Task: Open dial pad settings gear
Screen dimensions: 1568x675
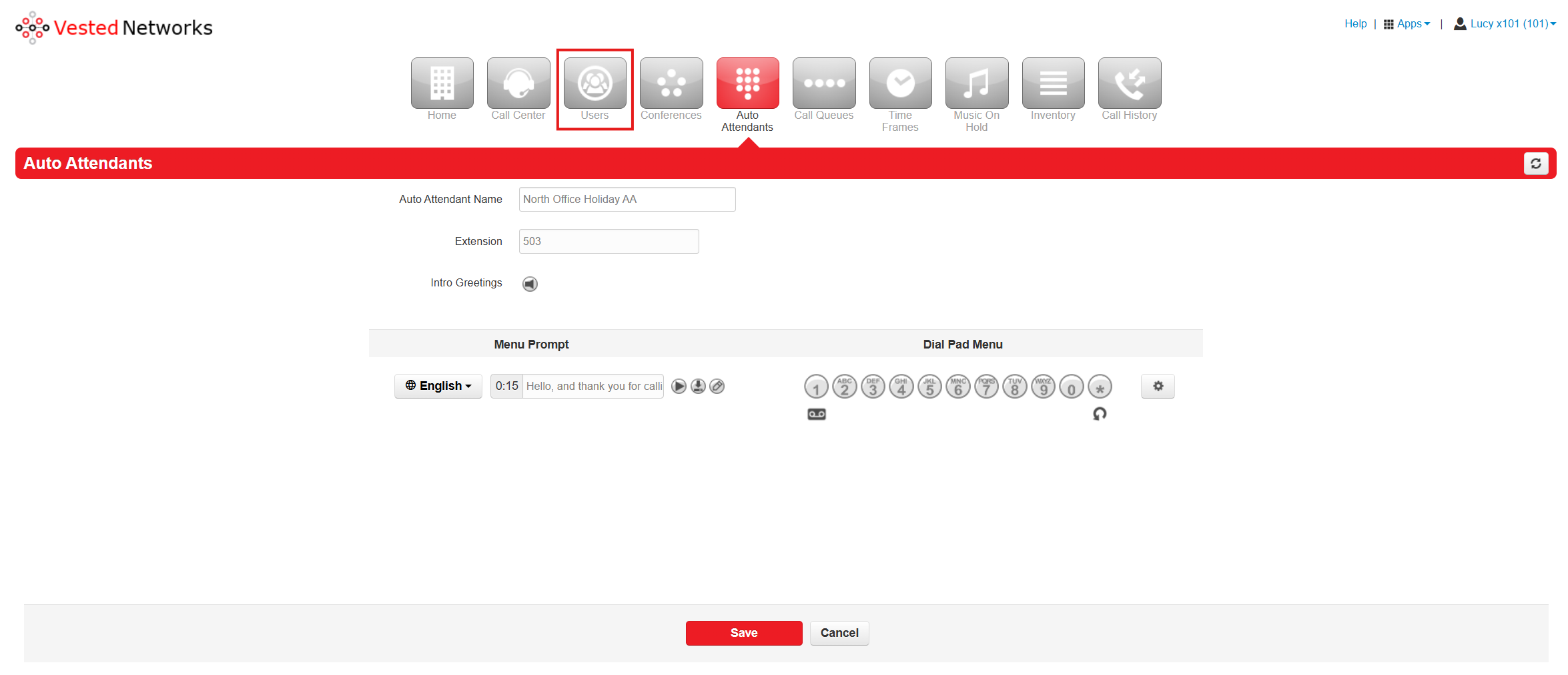Action: (1158, 387)
